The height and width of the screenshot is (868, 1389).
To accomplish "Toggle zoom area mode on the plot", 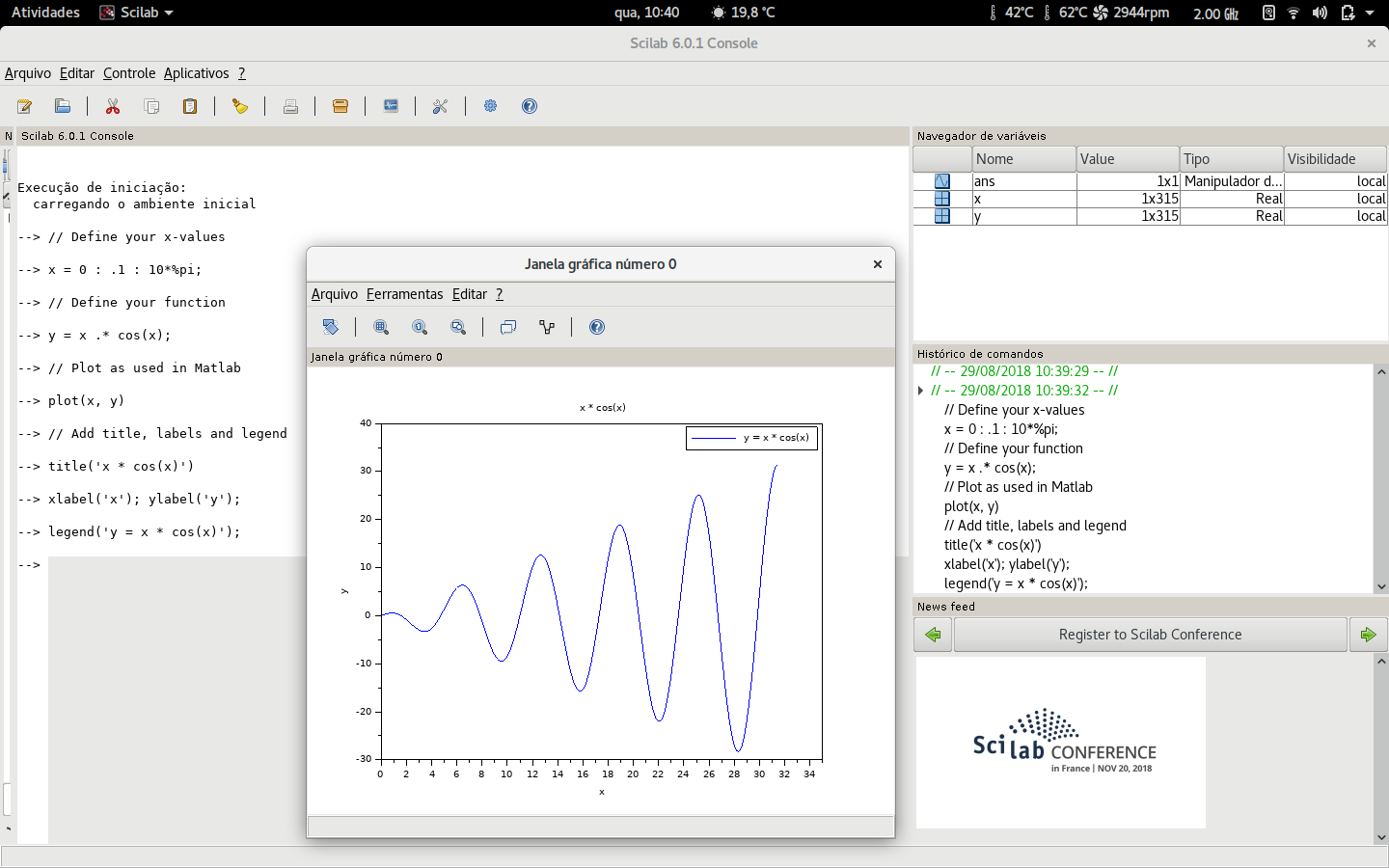I will [x=381, y=327].
